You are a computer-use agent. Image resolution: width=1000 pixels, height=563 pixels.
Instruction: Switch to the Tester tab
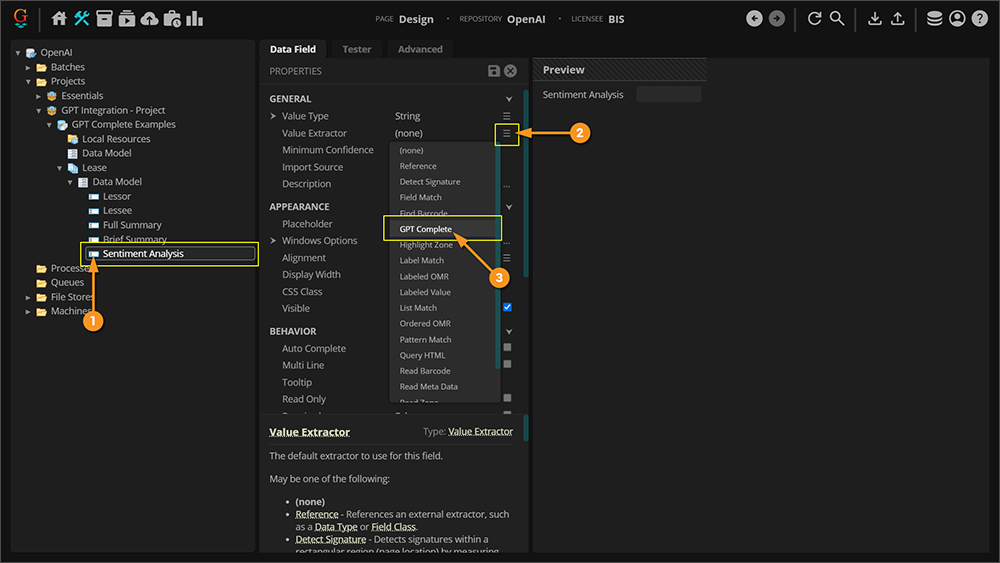(356, 49)
